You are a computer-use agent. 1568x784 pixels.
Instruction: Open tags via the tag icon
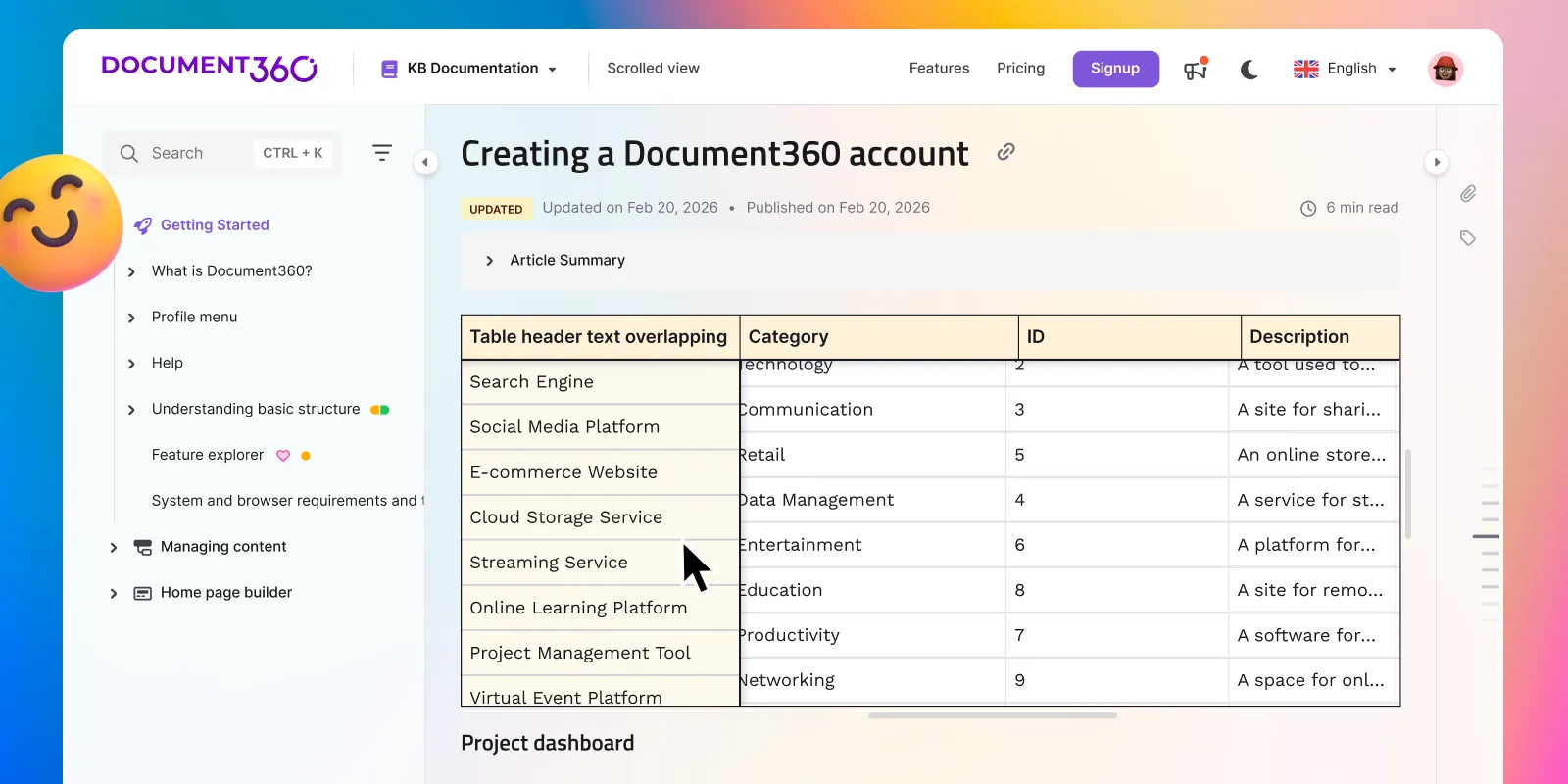[x=1467, y=238]
